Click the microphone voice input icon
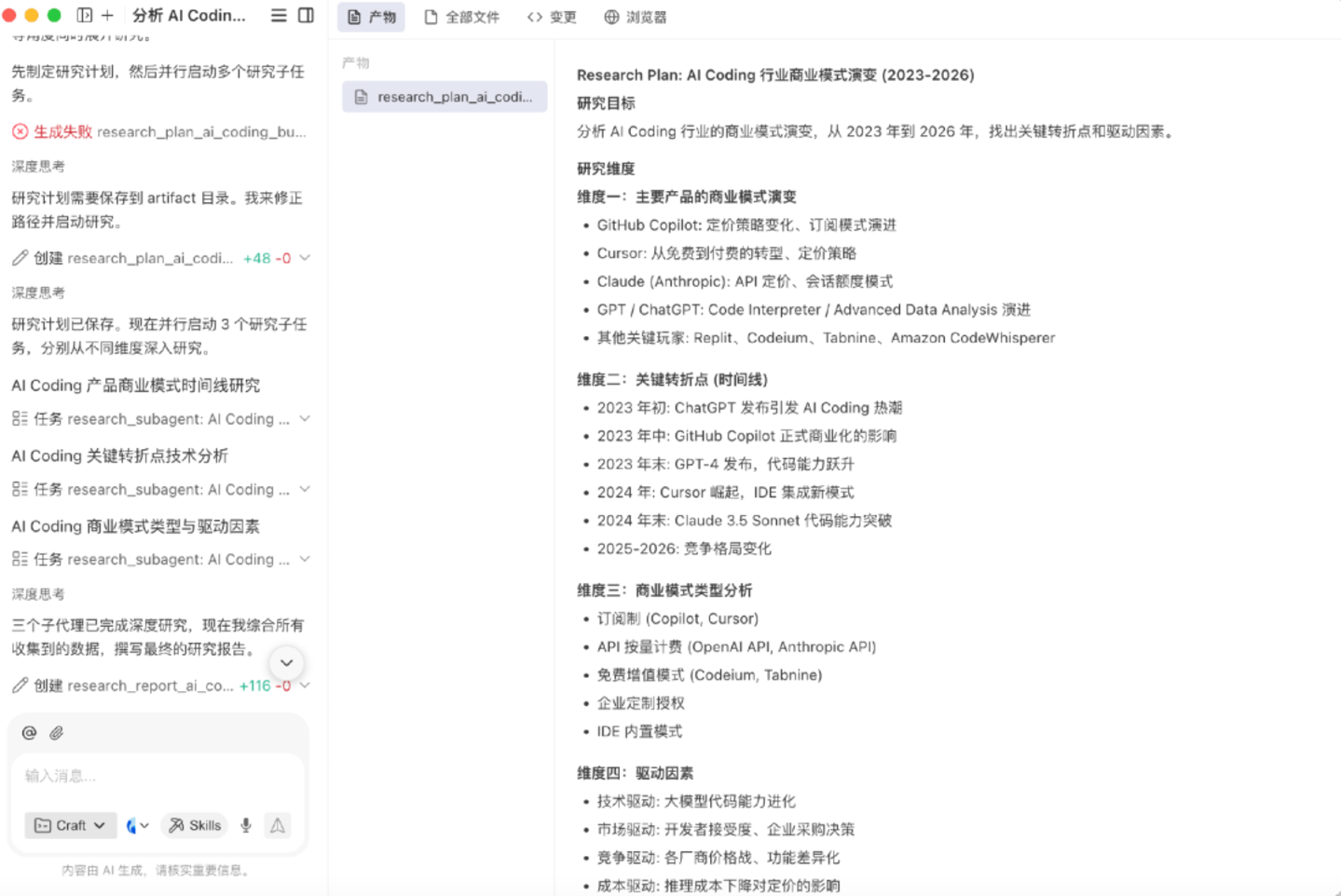Viewport: 1341px width, 896px height. click(246, 825)
